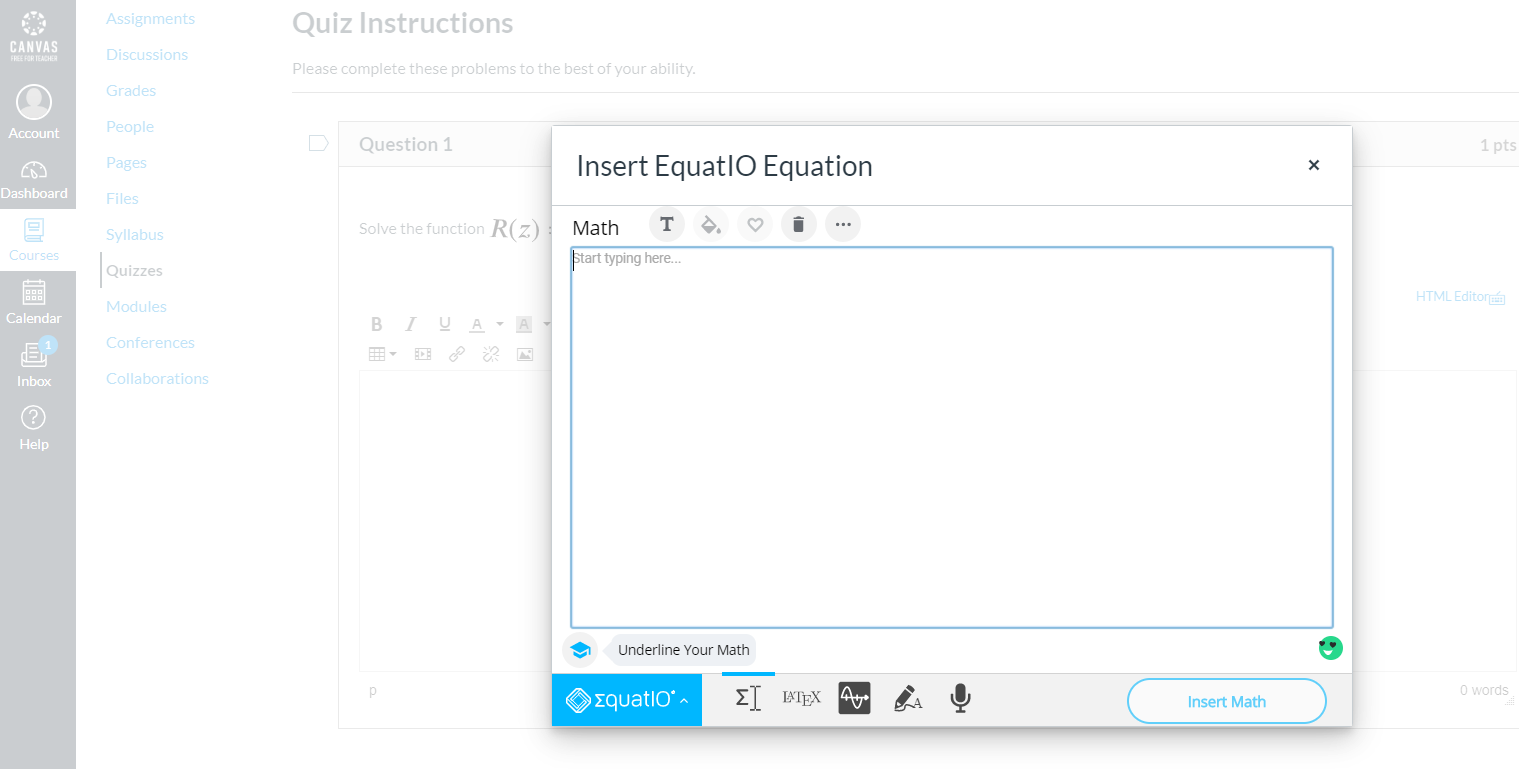
Task: Toggle italic in the rich text editor
Action: (x=410, y=324)
